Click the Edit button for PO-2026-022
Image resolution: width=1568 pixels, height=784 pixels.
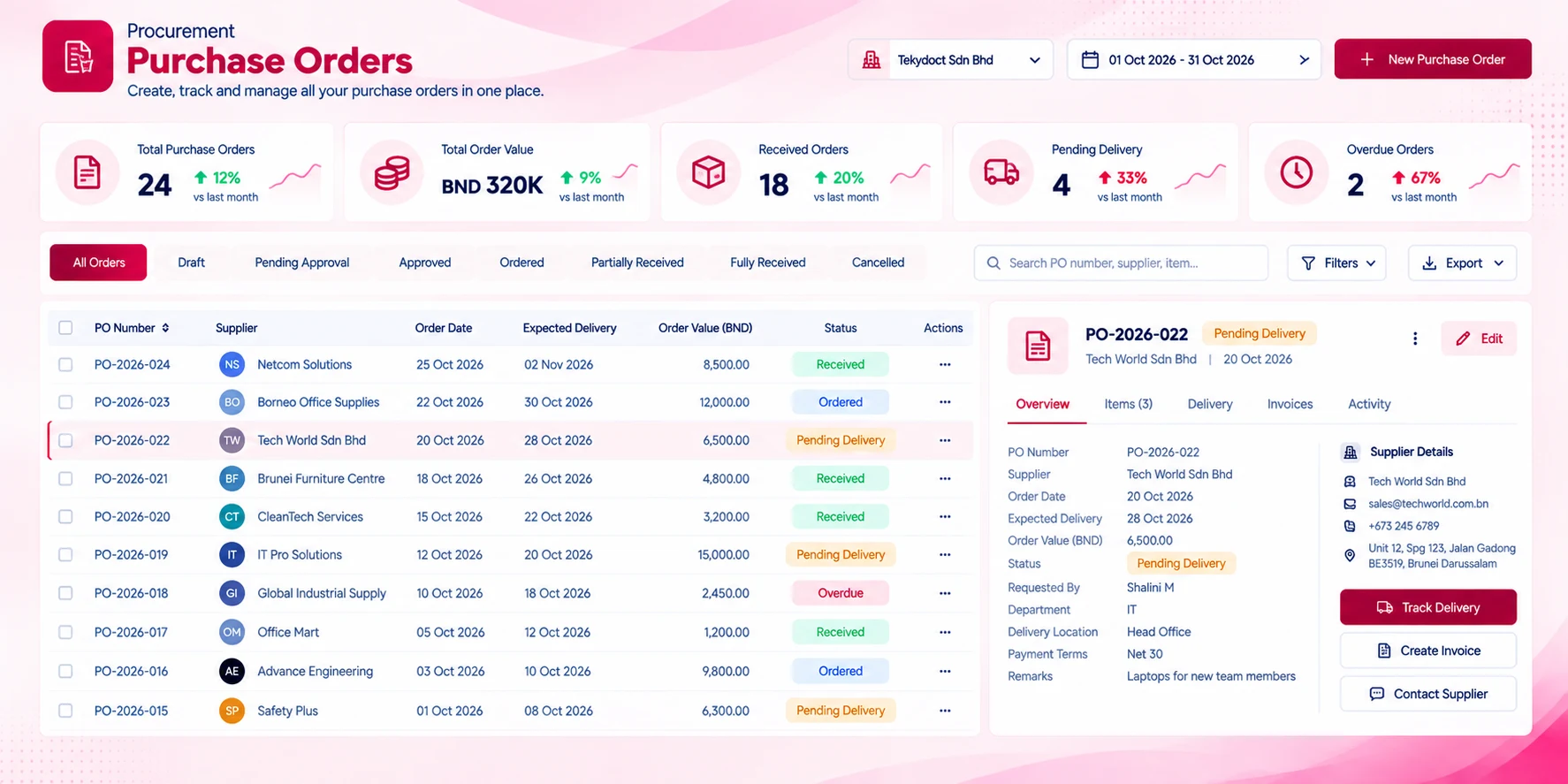coord(1479,339)
